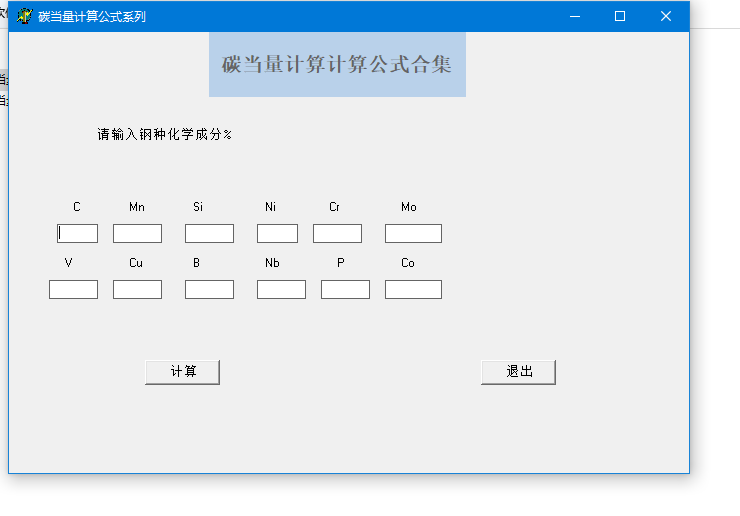Click the 计算 button
The height and width of the screenshot is (516, 740).
click(183, 372)
